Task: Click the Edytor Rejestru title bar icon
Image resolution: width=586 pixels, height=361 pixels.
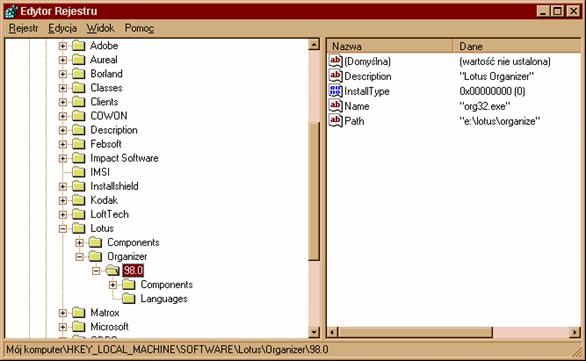Action: 11,11
